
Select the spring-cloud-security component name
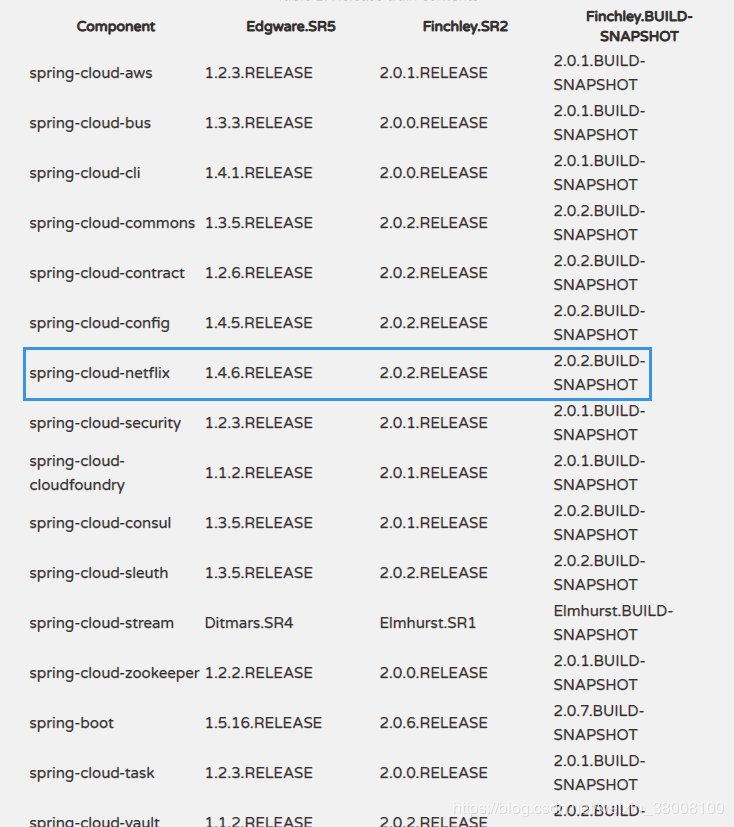point(105,423)
